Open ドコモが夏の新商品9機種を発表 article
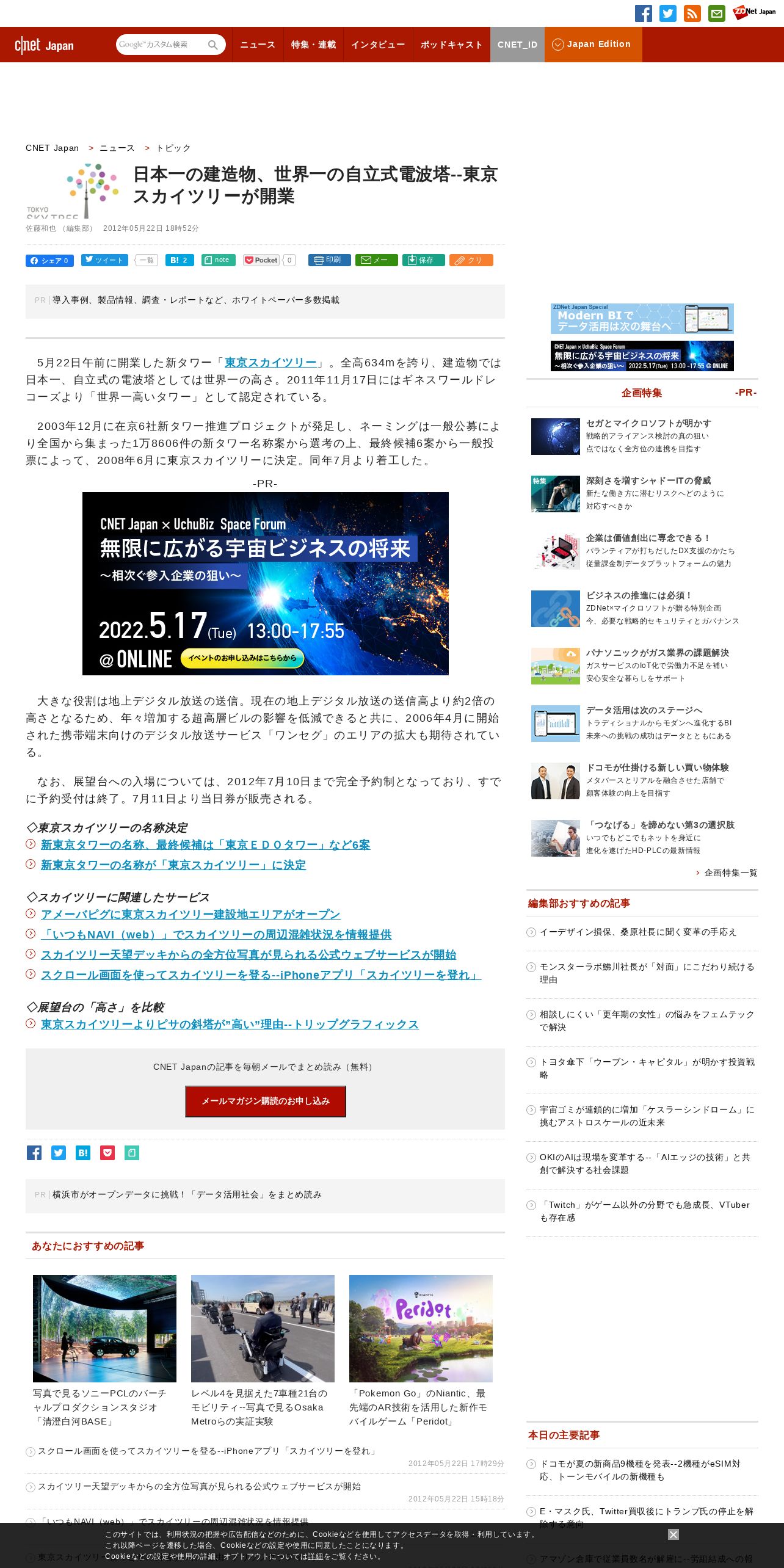 [x=640, y=1470]
